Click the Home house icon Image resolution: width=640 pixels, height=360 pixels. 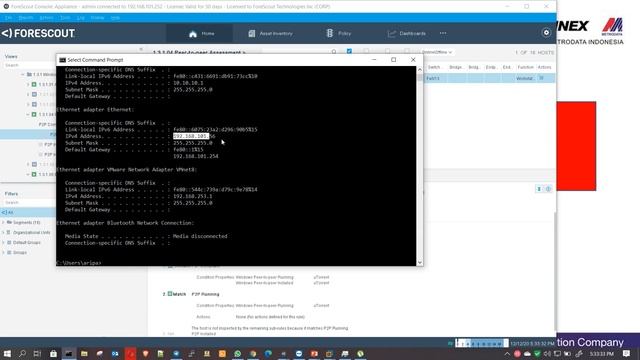pyautogui.click(x=193, y=34)
